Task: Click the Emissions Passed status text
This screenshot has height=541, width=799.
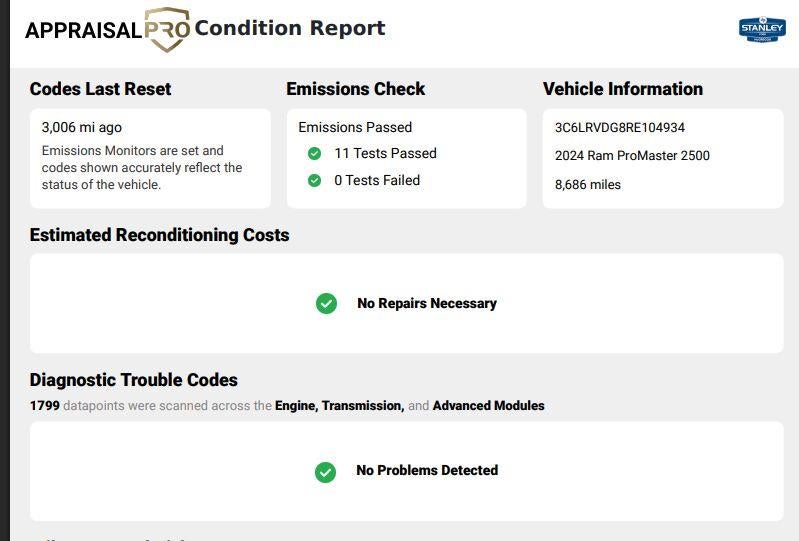Action: (355, 127)
